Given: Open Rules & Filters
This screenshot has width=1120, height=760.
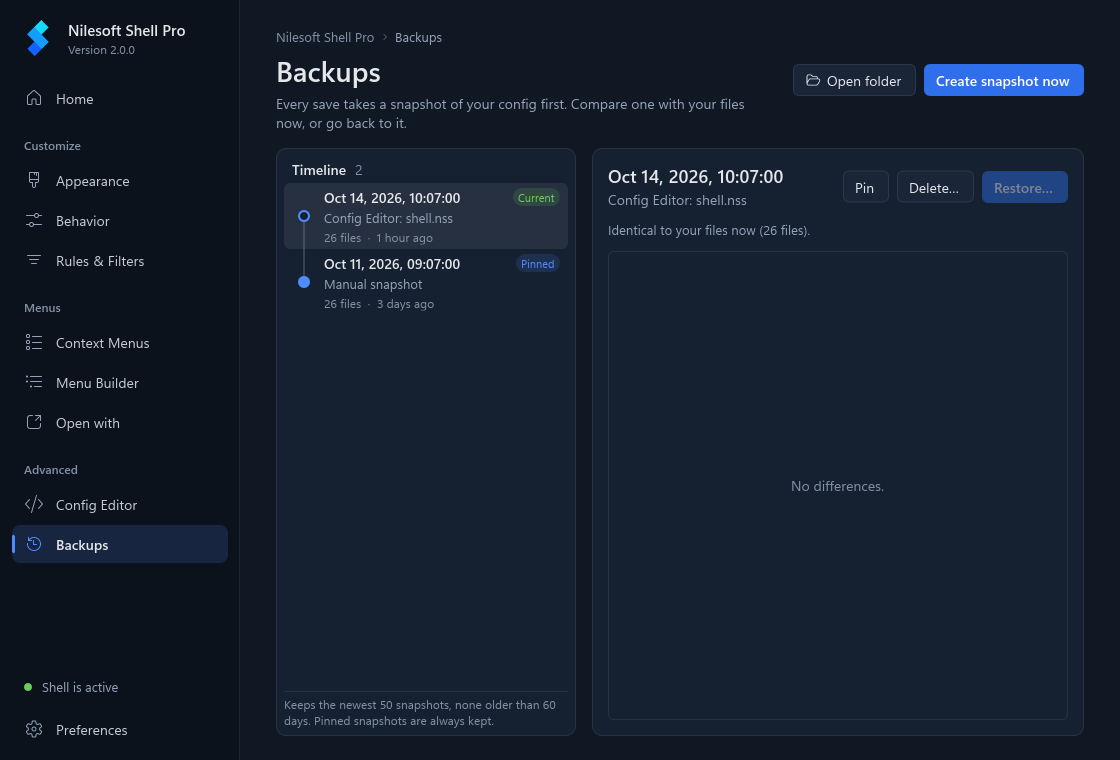Looking at the screenshot, I should (x=120, y=261).
